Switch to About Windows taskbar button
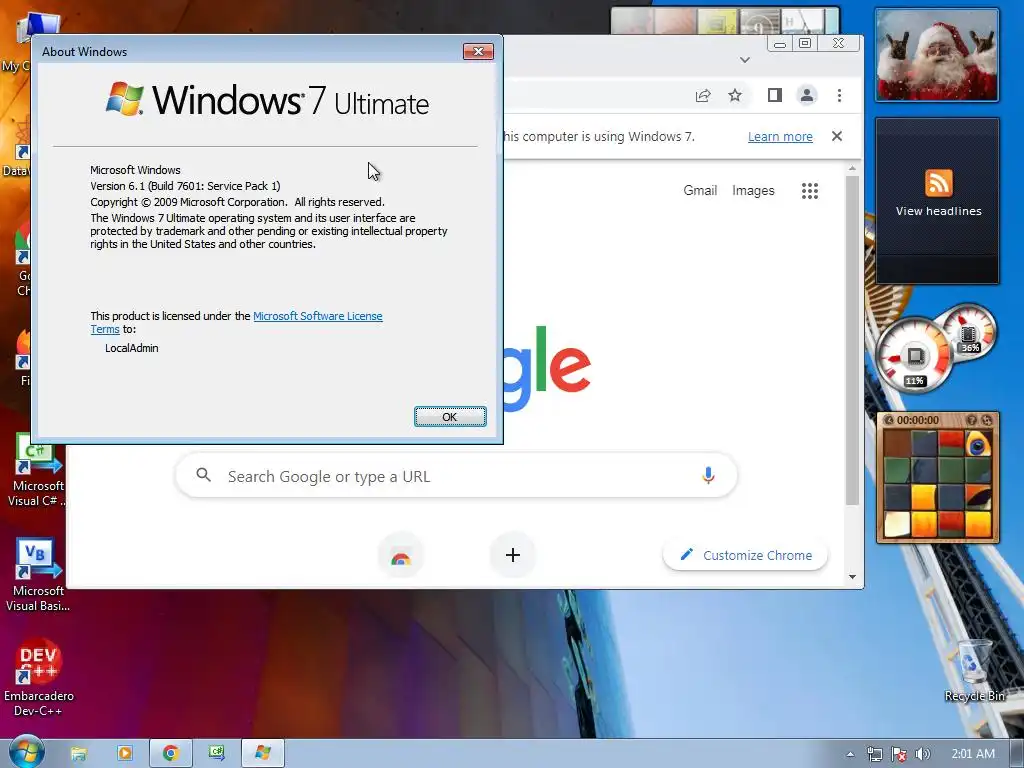 (x=263, y=753)
